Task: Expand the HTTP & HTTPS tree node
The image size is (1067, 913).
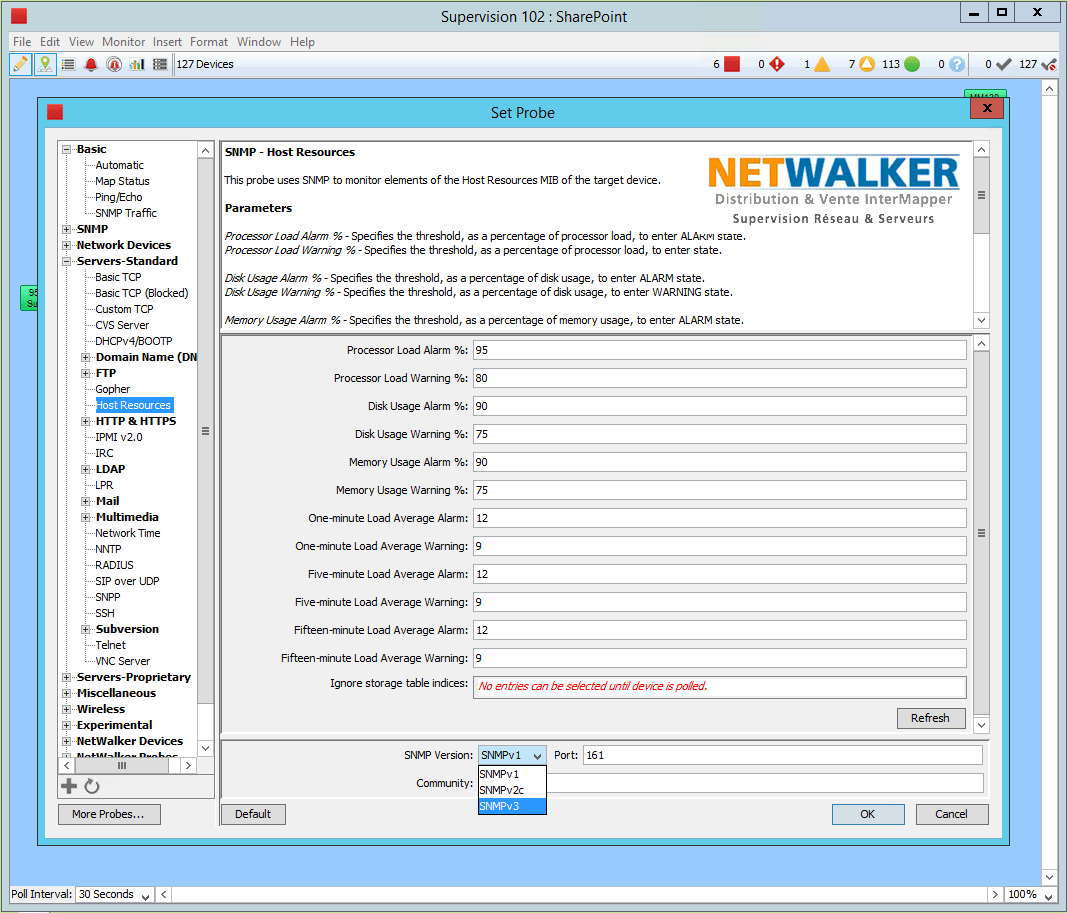Action: pos(86,421)
